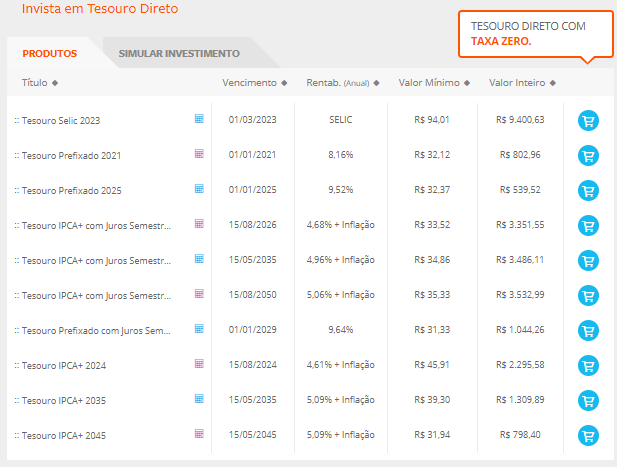The width and height of the screenshot is (617, 467).
Task: Add Tesouro Prefixado 2021 to cart
Action: click(588, 155)
